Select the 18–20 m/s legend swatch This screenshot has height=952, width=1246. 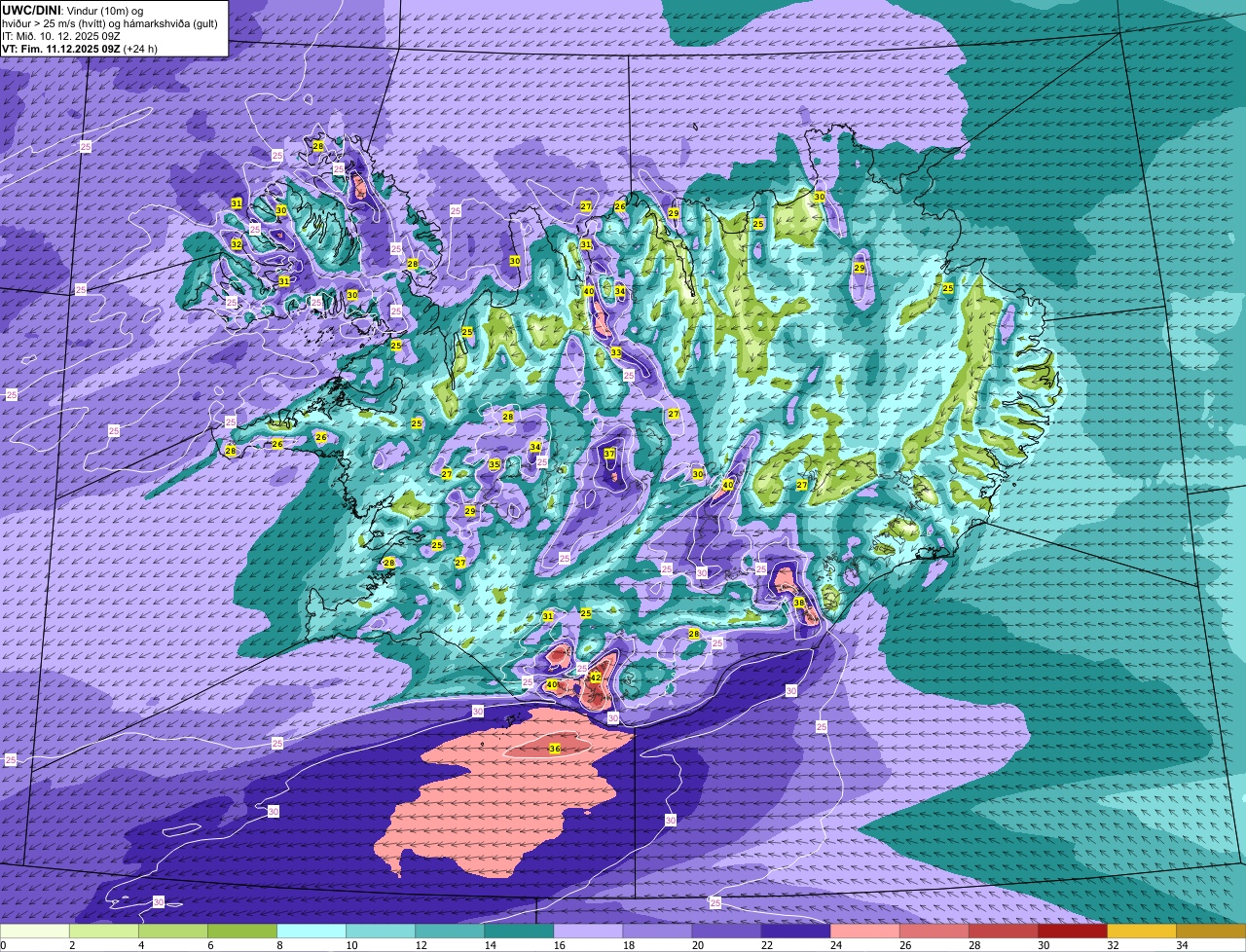(657, 932)
